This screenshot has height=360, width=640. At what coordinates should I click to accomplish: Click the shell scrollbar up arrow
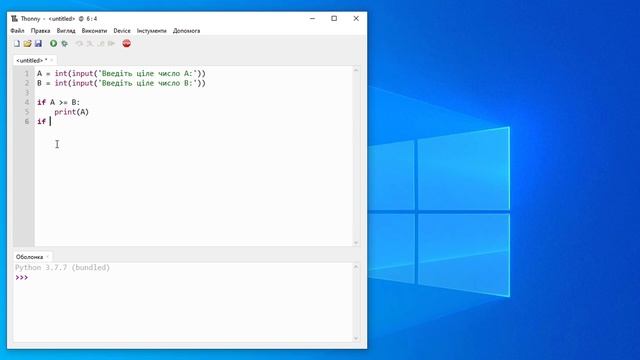tap(356, 267)
